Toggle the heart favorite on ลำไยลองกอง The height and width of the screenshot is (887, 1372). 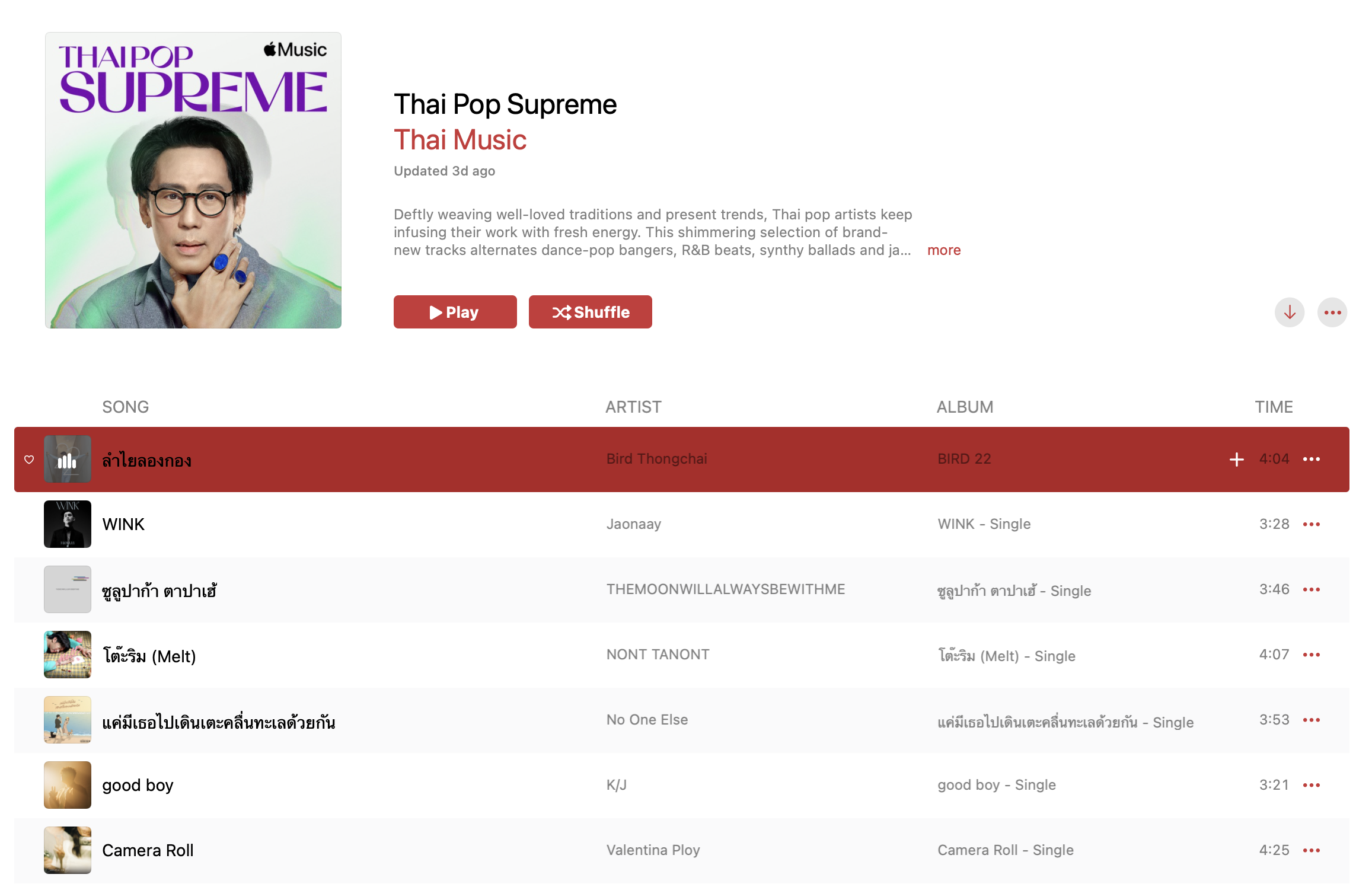point(29,460)
